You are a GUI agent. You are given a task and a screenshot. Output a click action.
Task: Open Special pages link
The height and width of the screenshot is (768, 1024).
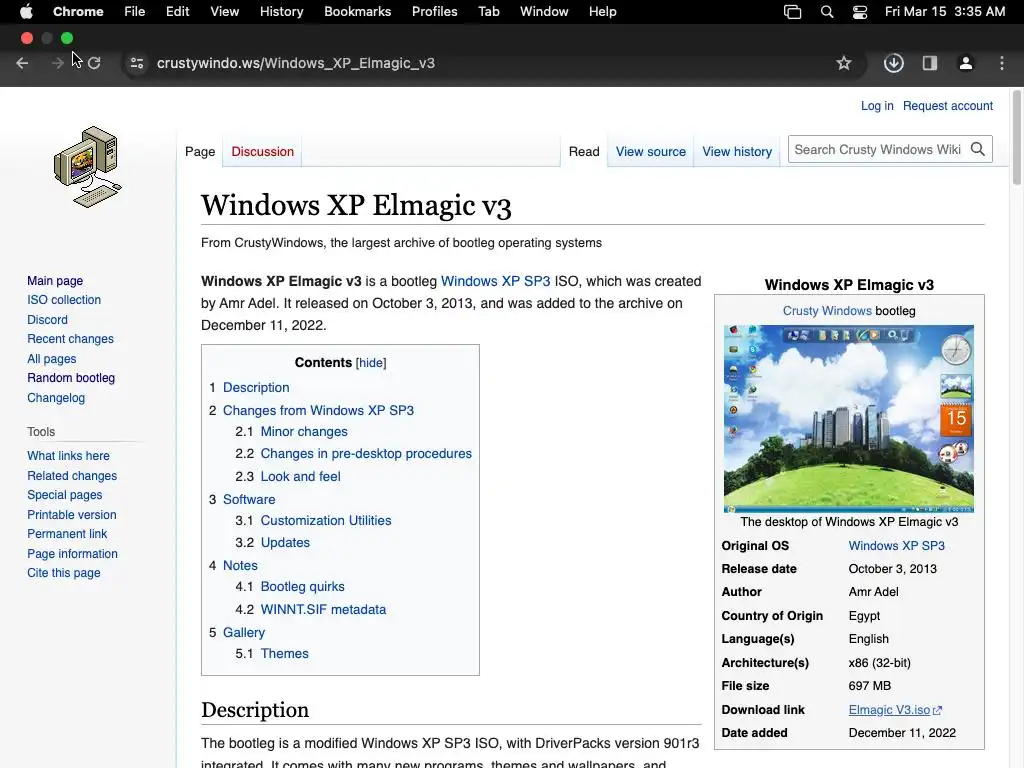pyautogui.click(x=65, y=495)
